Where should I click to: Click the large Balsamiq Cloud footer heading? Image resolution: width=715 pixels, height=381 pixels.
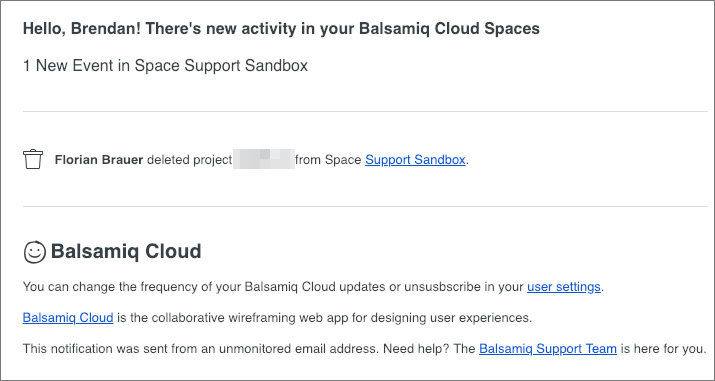(x=126, y=252)
